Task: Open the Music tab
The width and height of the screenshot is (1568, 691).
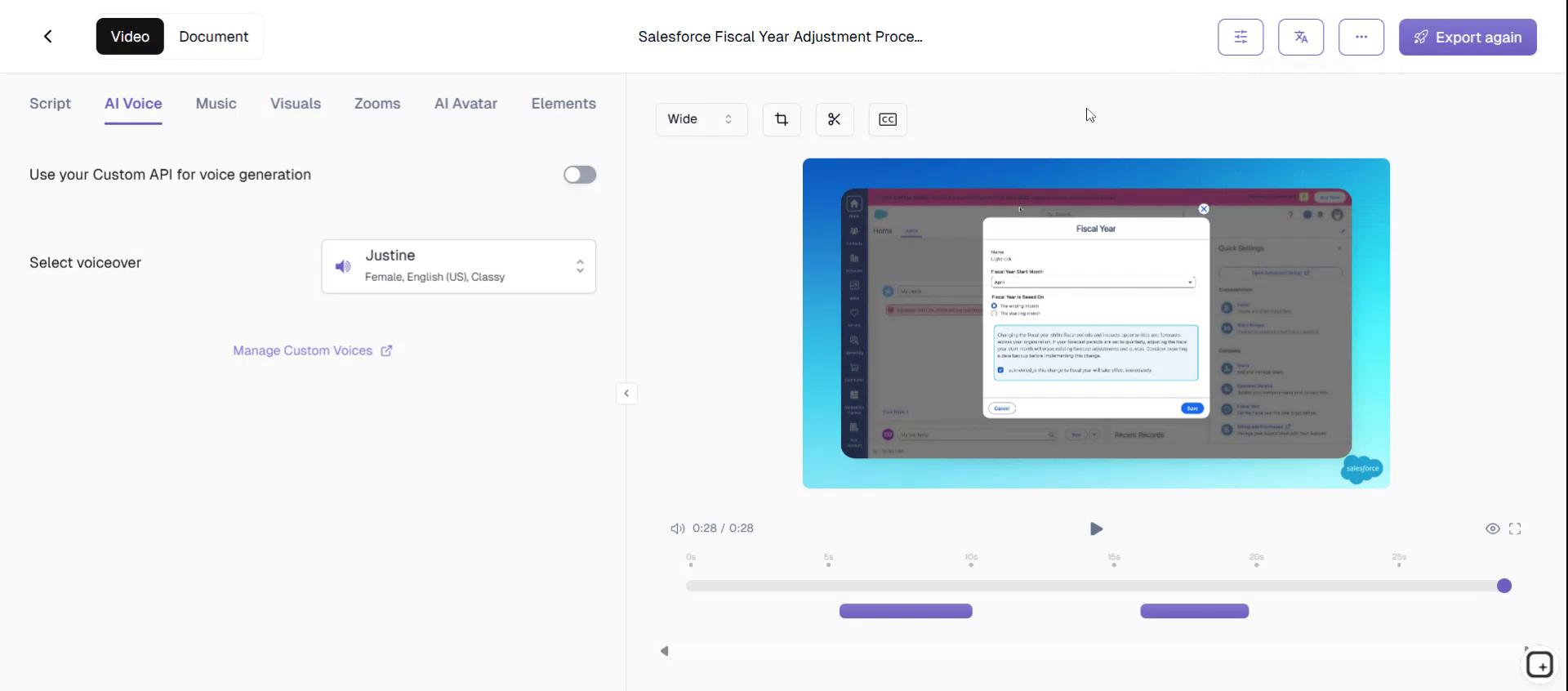Action: (x=216, y=104)
